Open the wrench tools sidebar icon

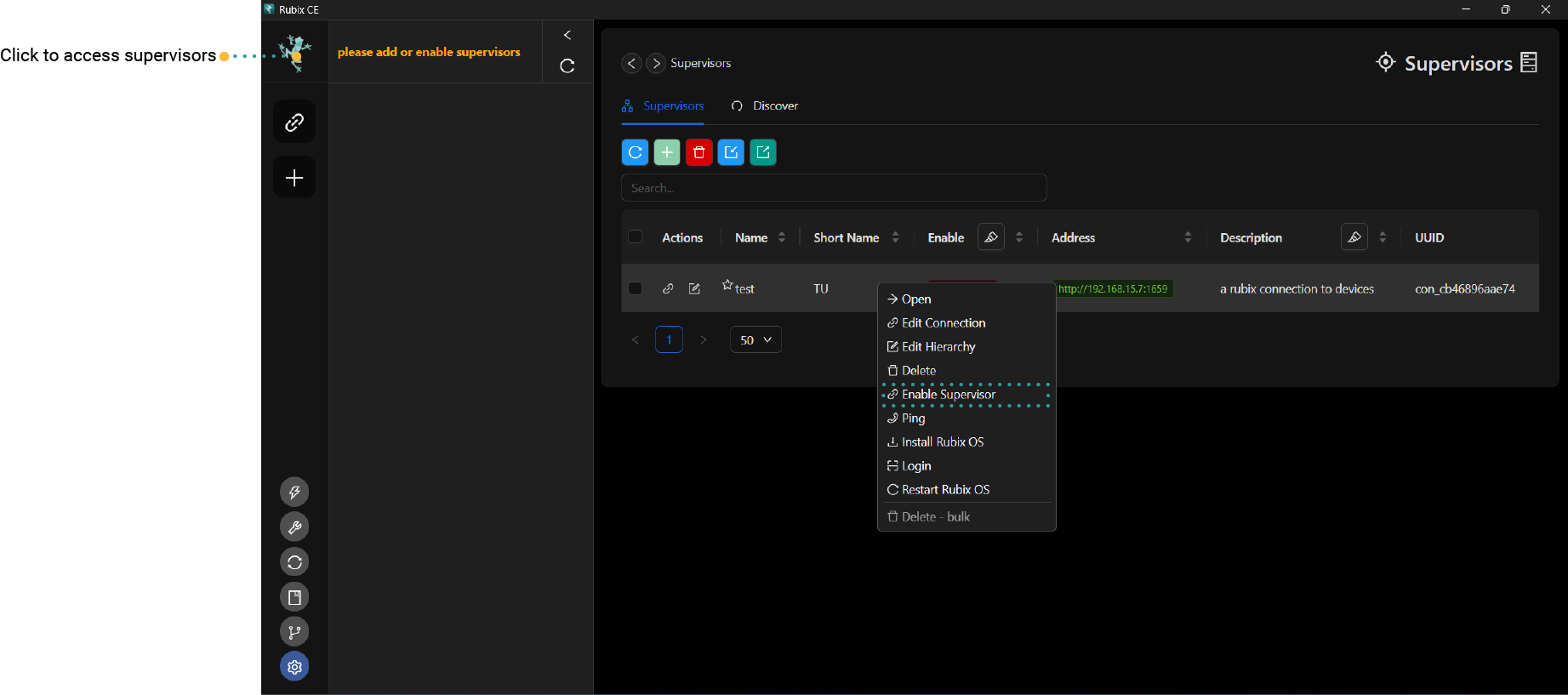tap(294, 527)
